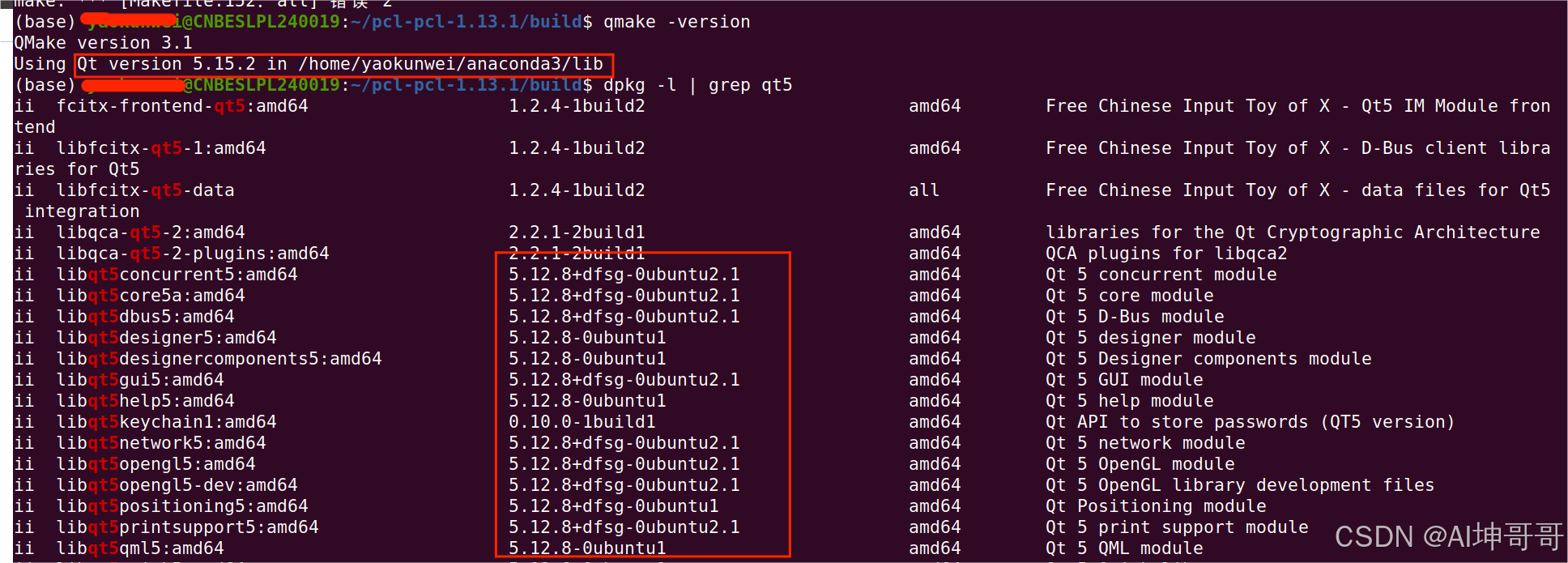Click description 'Qt 5 Designer components module'
This screenshot has width=1568, height=563.
click(1208, 359)
